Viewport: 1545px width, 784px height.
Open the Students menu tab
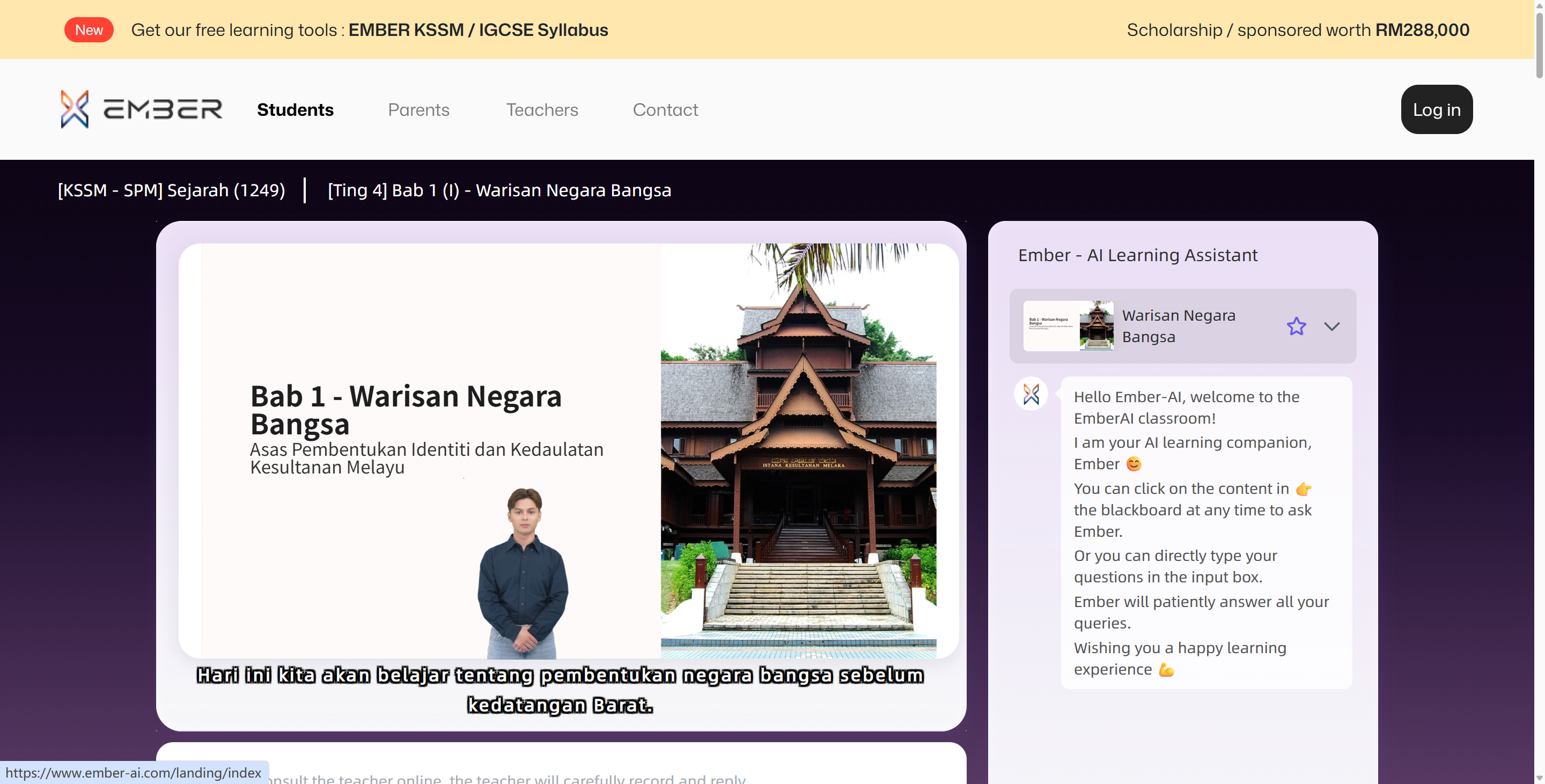tap(295, 110)
